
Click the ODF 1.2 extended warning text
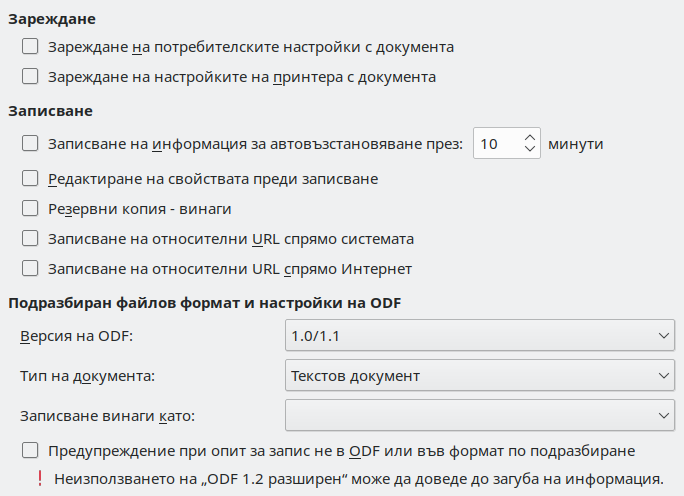pyautogui.click(x=360, y=478)
